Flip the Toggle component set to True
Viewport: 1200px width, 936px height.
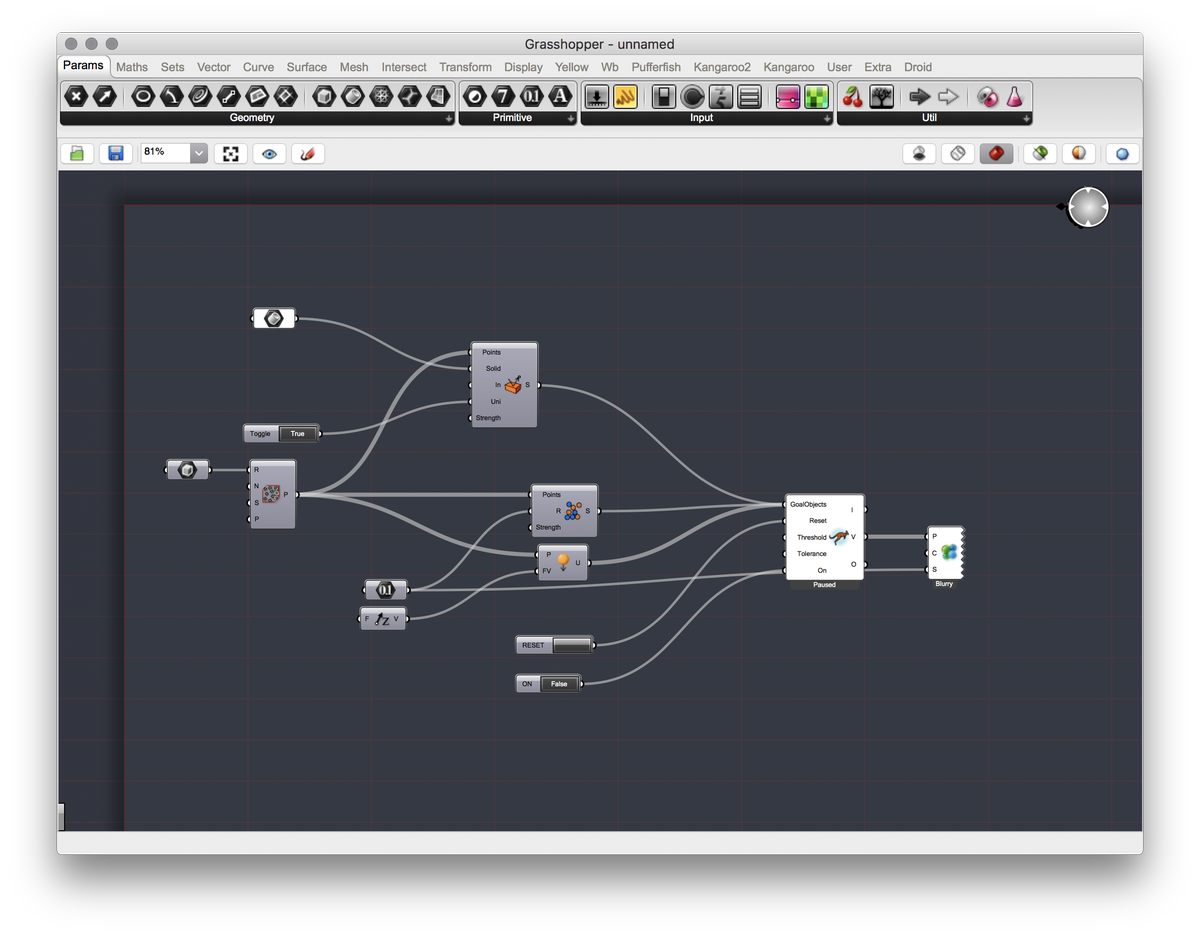[x=298, y=434]
